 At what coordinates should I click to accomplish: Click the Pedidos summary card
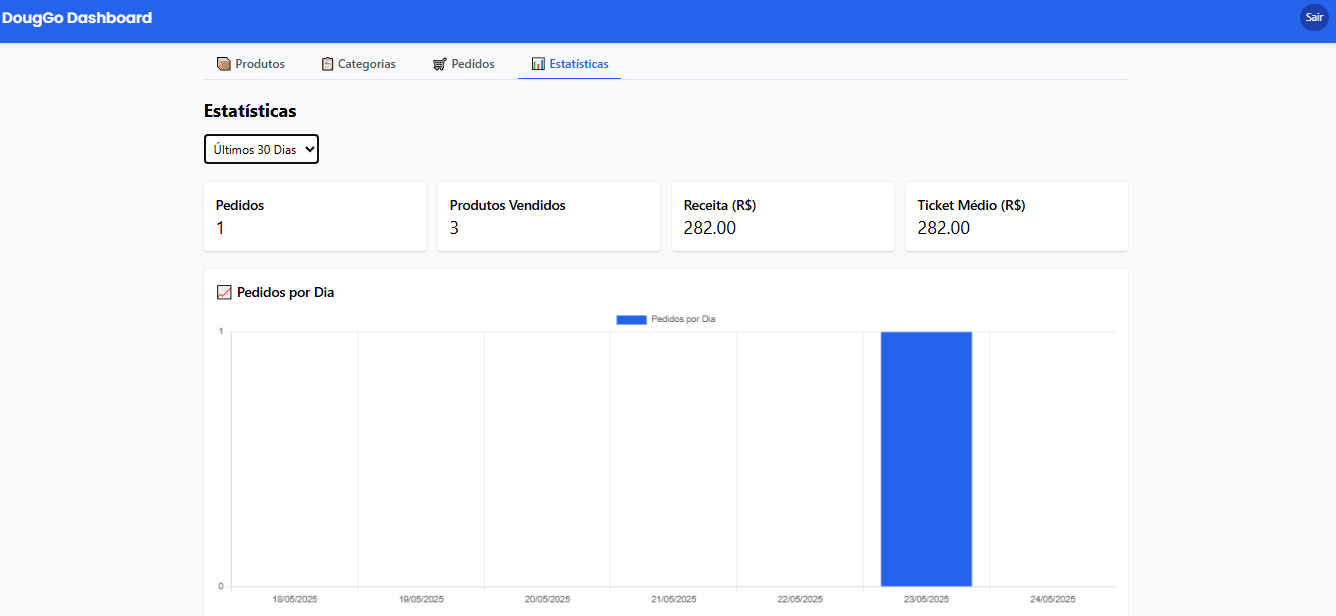(315, 216)
